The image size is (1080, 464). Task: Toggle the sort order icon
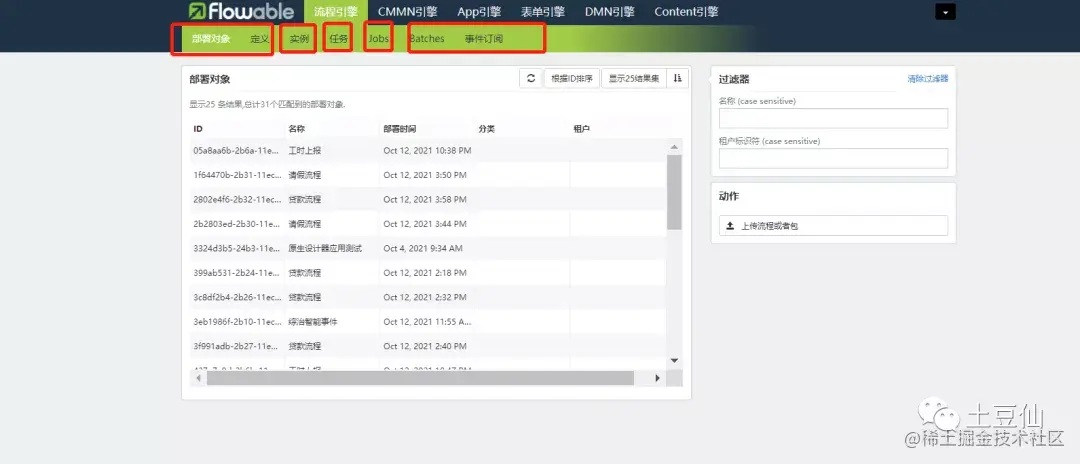point(678,78)
